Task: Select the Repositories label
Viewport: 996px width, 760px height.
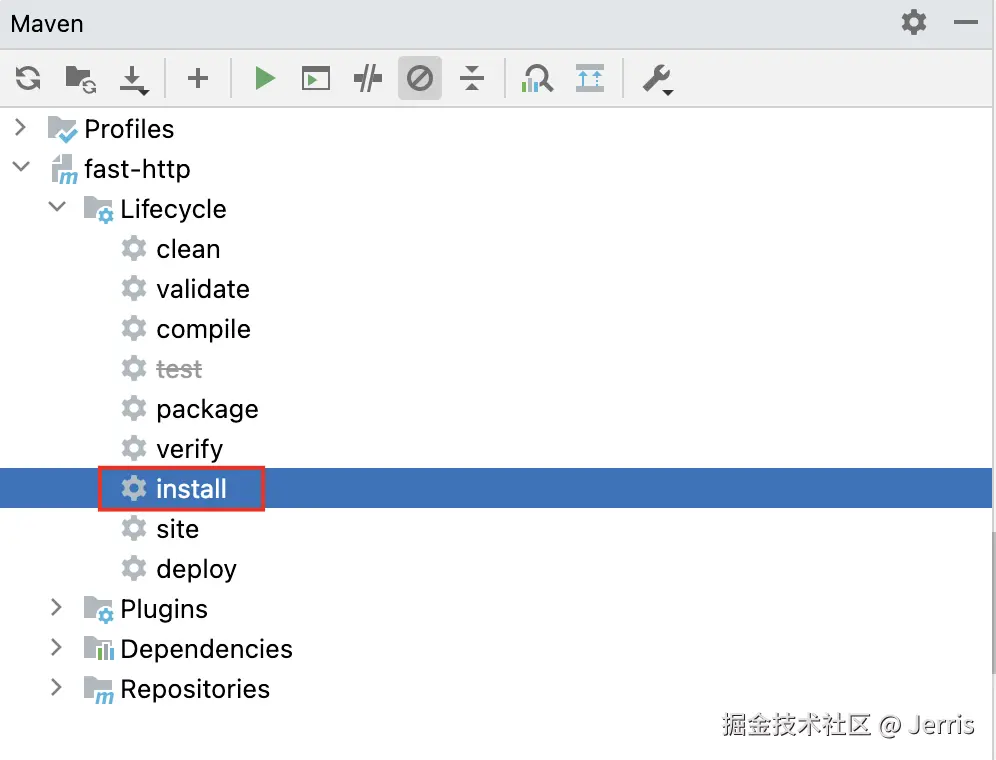Action: pyautogui.click(x=195, y=689)
